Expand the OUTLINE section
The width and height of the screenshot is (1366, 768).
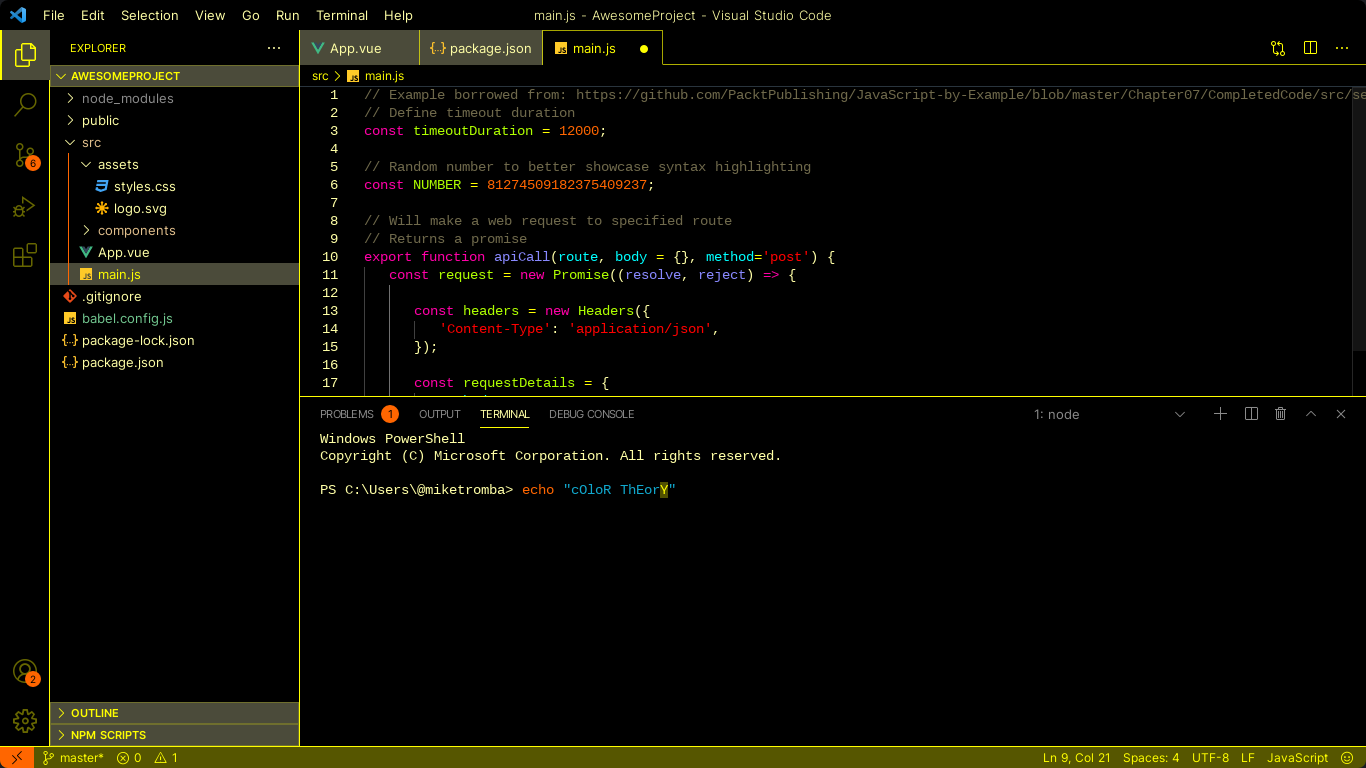(174, 713)
